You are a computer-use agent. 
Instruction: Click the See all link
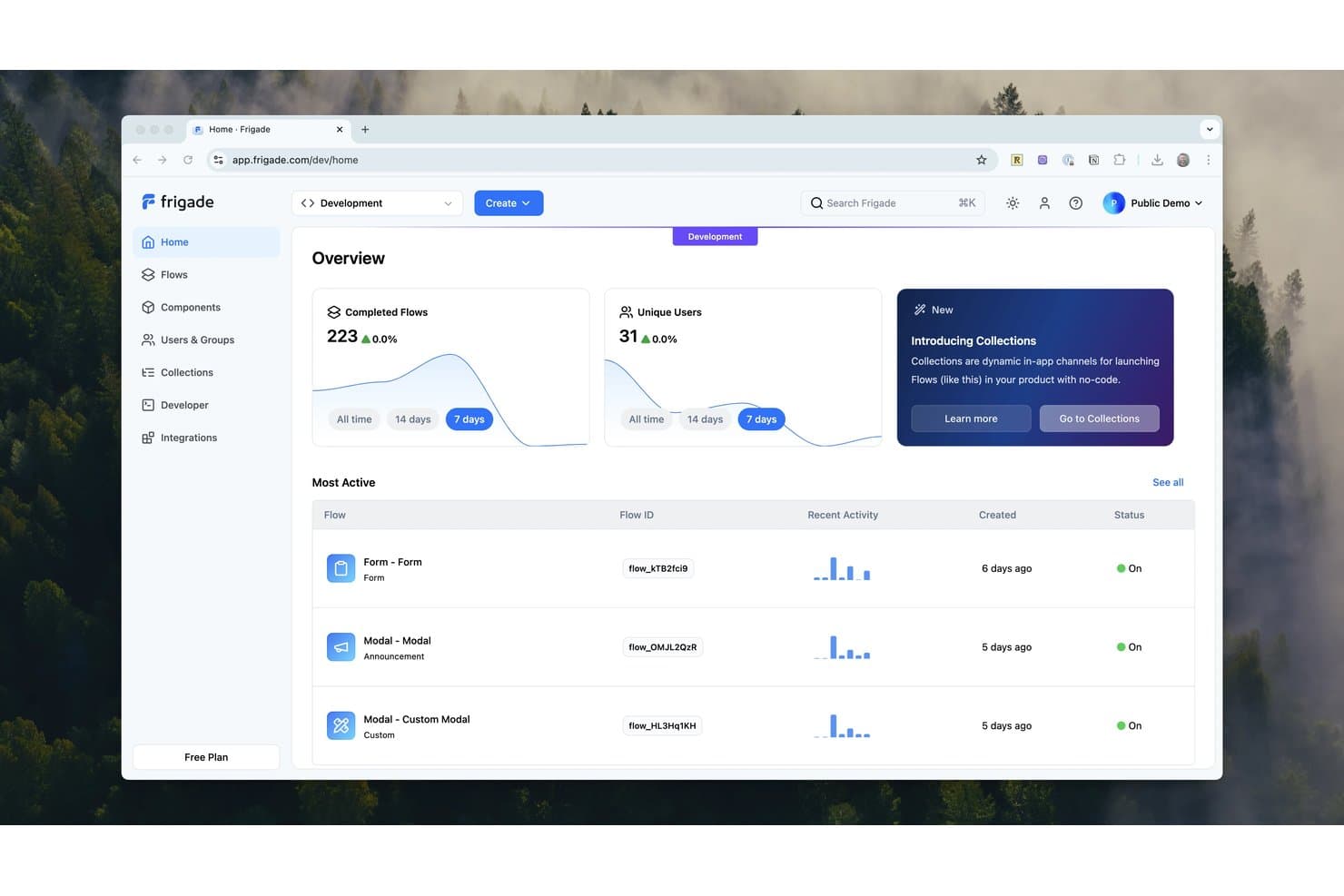click(x=1168, y=483)
